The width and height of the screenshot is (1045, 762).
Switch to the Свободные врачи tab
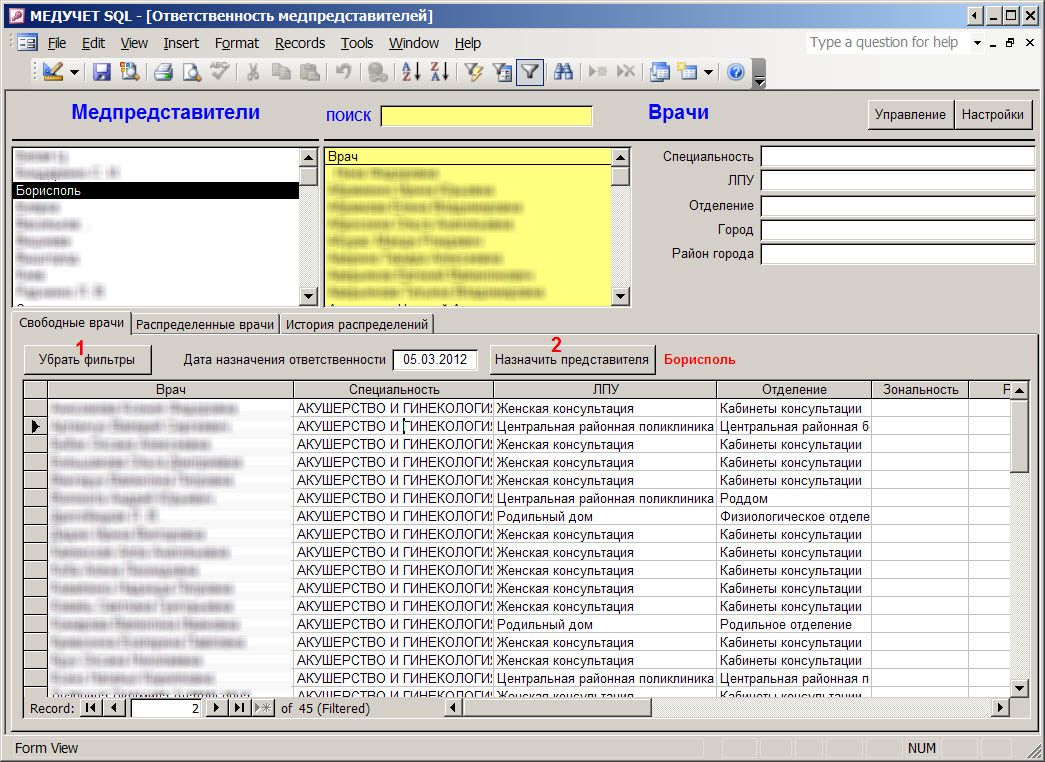click(x=71, y=323)
